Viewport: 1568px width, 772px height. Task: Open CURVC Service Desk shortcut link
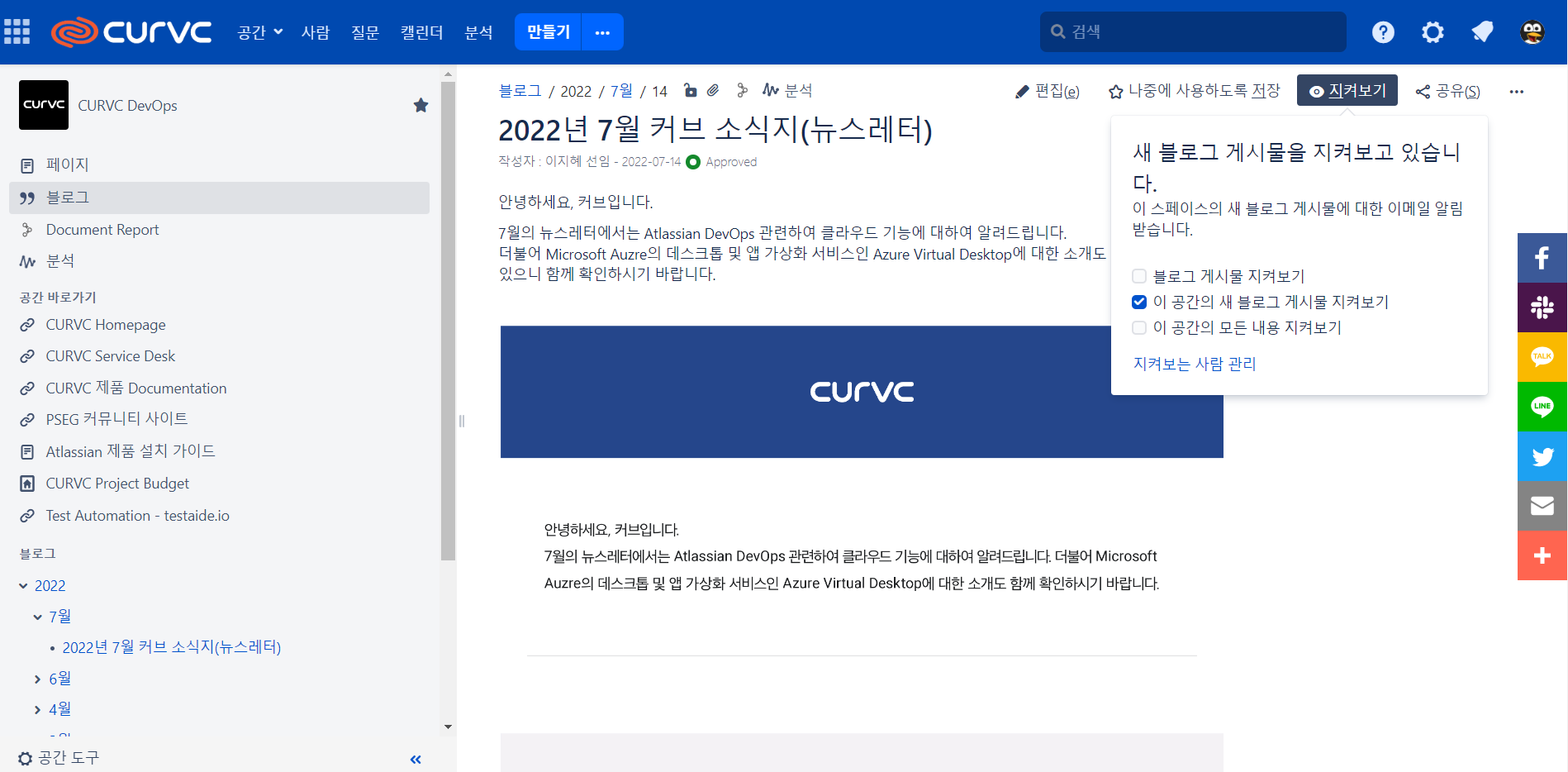[x=110, y=356]
